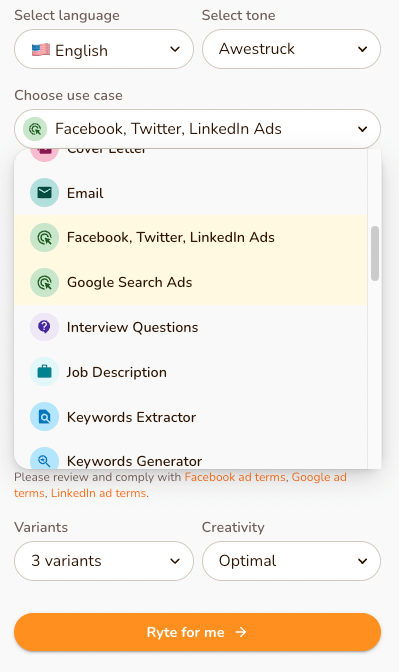
Task: Open the Awestruck tone dropdown
Action: [x=291, y=49]
